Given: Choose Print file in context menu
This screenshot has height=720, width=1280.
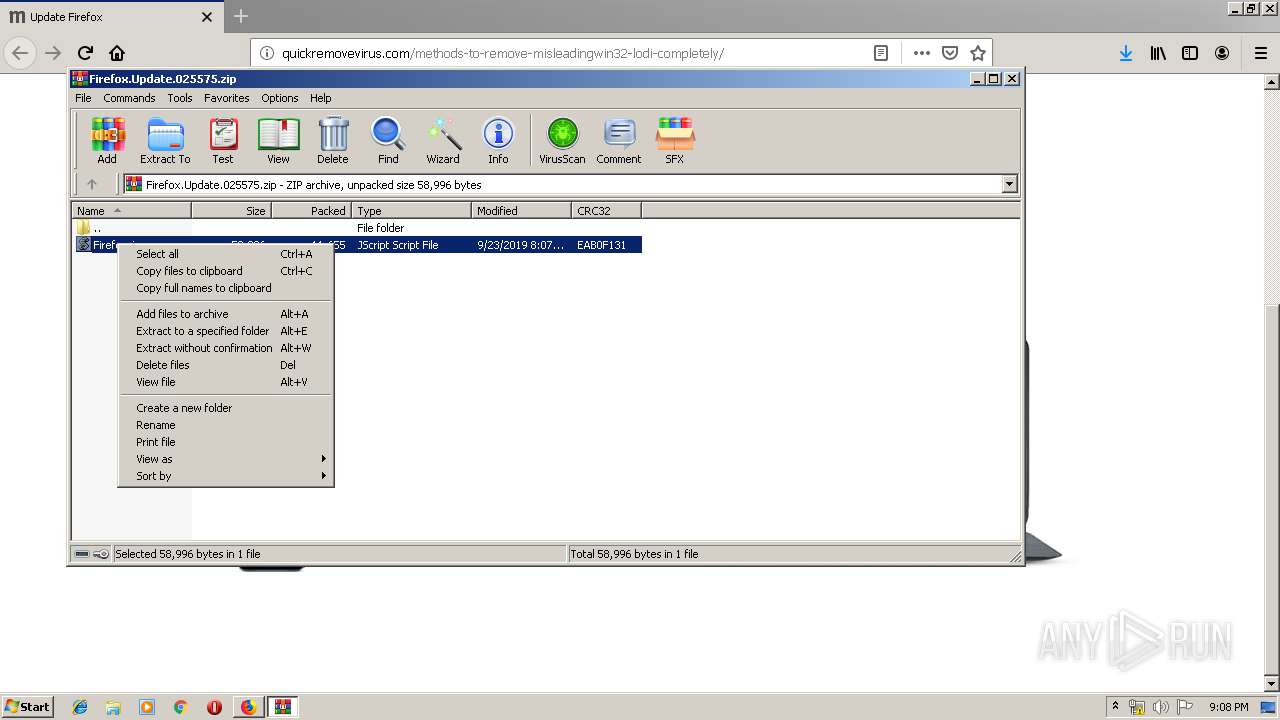Looking at the screenshot, I should tap(226, 442).
